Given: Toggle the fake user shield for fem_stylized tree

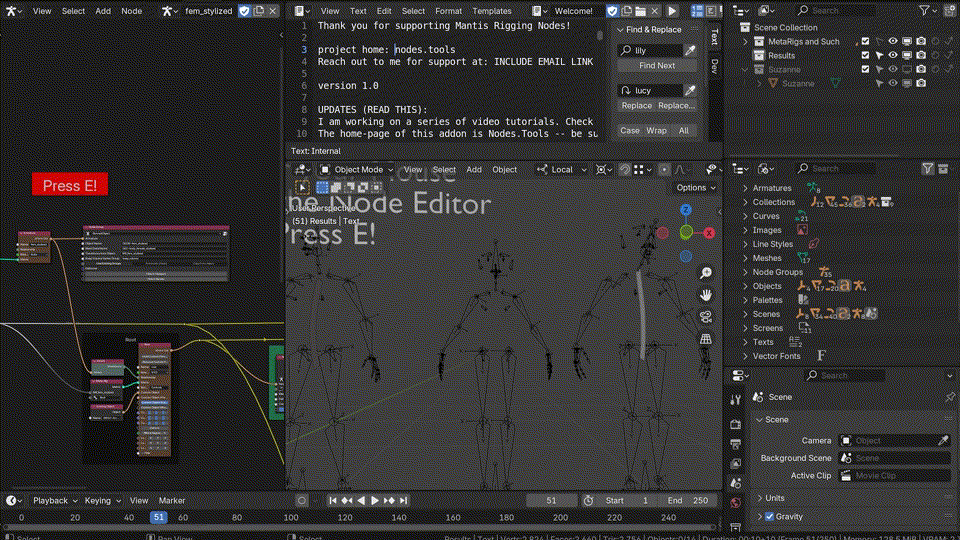Looking at the screenshot, I should click(x=244, y=11).
